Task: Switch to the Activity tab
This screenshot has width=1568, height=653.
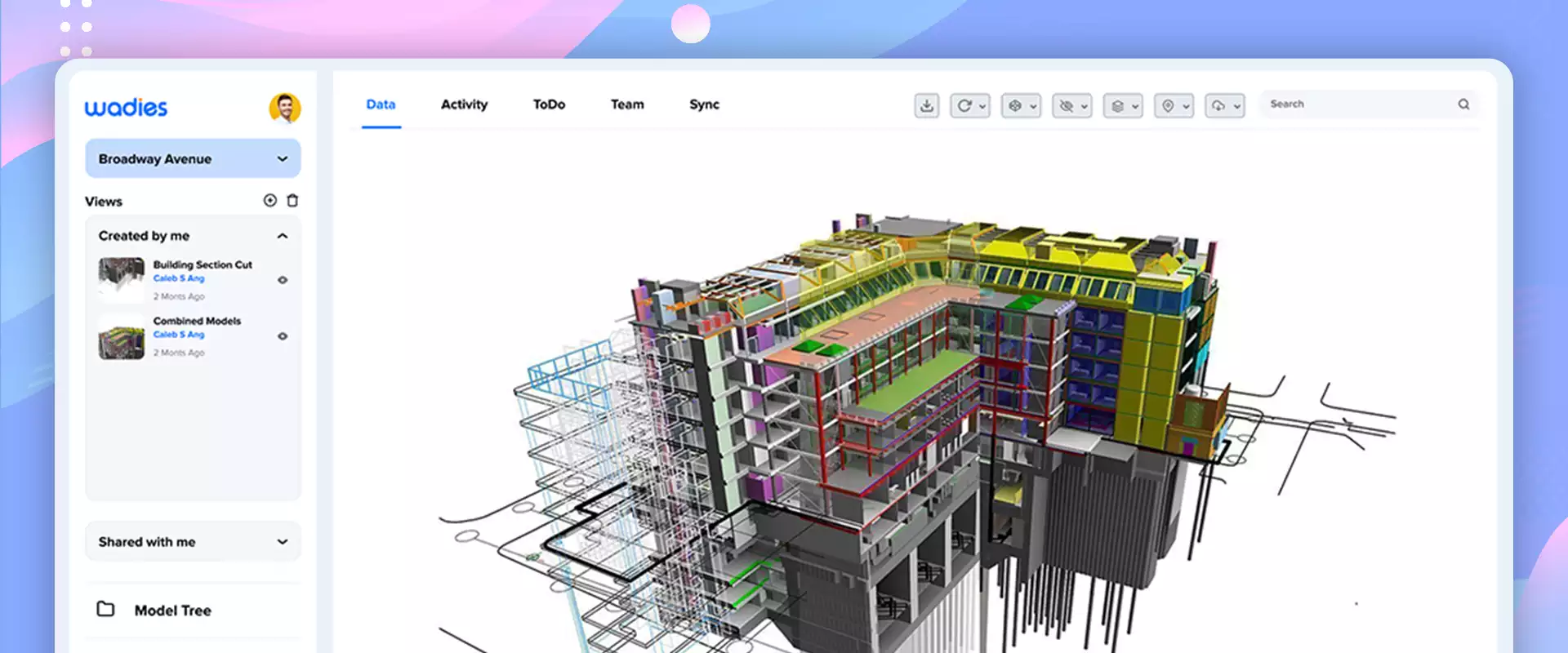Action: coord(464,104)
